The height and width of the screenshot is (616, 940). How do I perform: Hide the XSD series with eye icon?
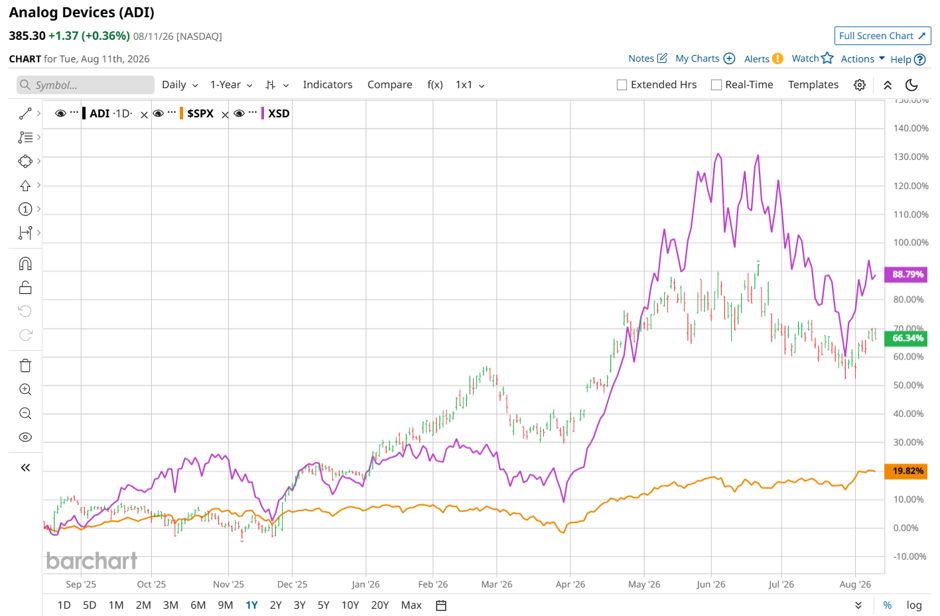239,113
